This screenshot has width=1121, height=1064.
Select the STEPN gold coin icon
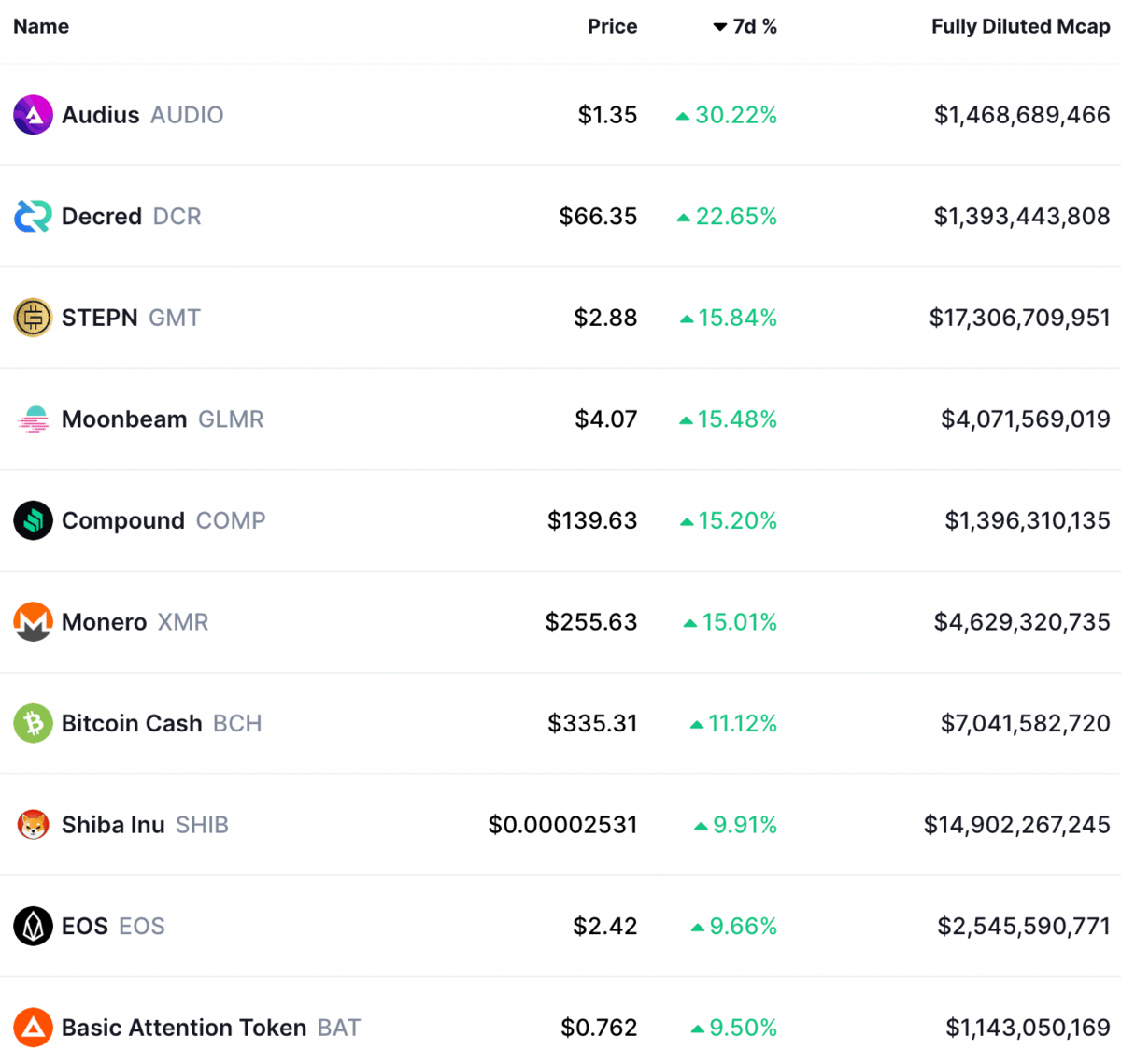click(x=33, y=318)
